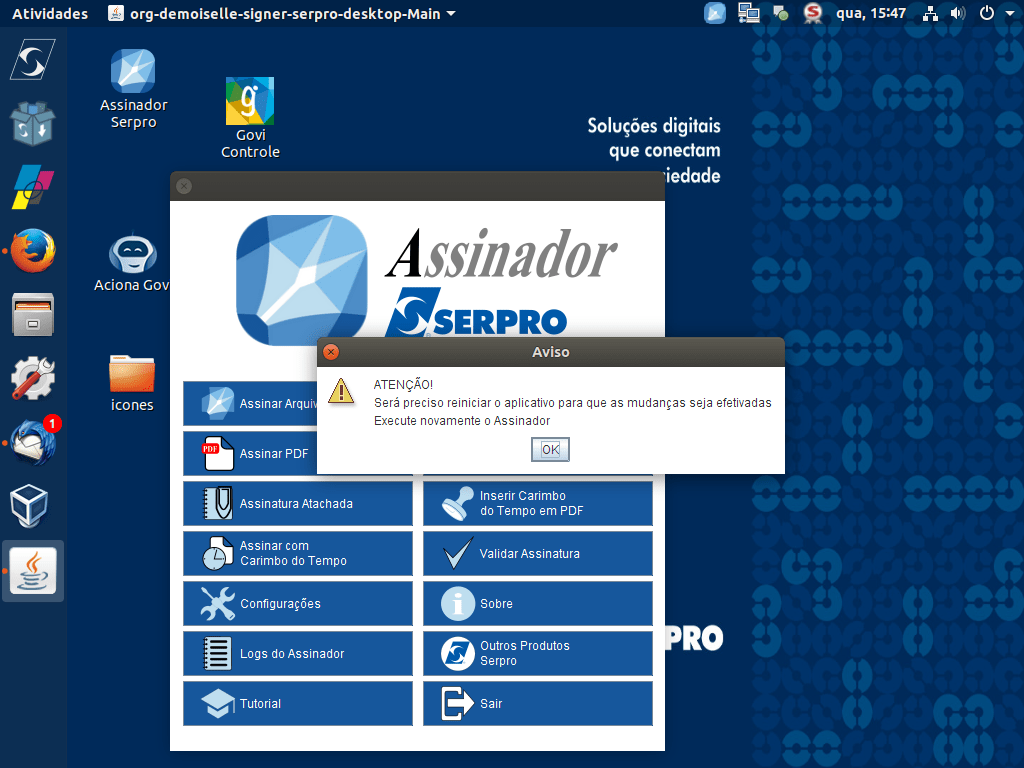Click Atividades in the top bar
Image resolution: width=1024 pixels, height=768 pixels.
coord(50,14)
